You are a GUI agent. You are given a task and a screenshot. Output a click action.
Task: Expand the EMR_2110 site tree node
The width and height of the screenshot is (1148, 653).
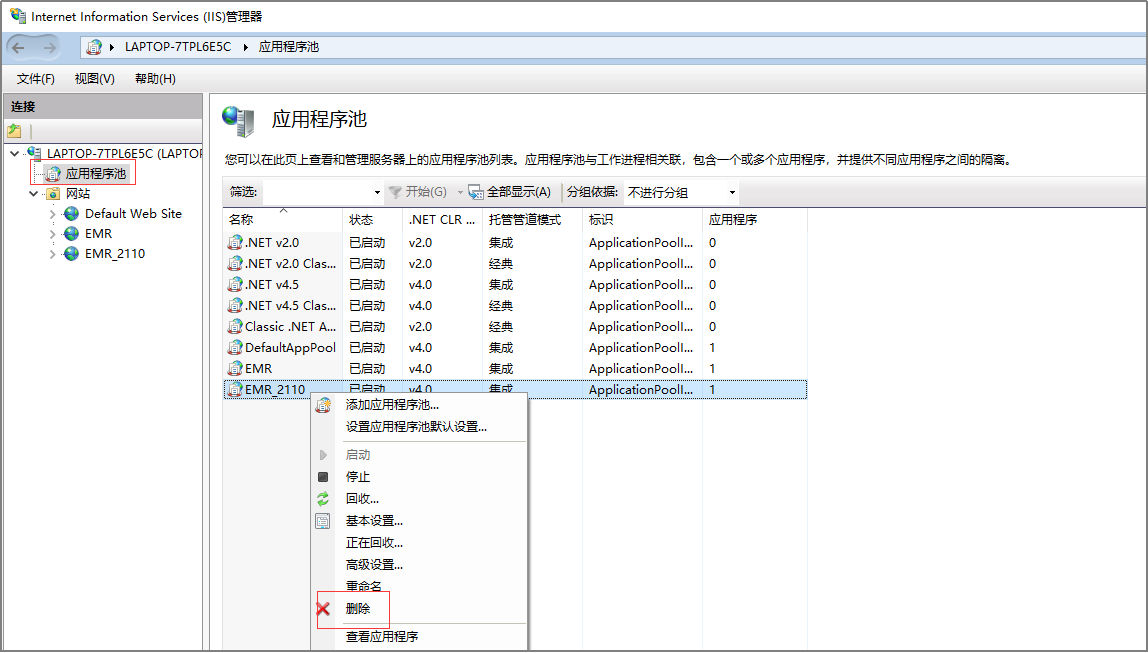[52, 255]
